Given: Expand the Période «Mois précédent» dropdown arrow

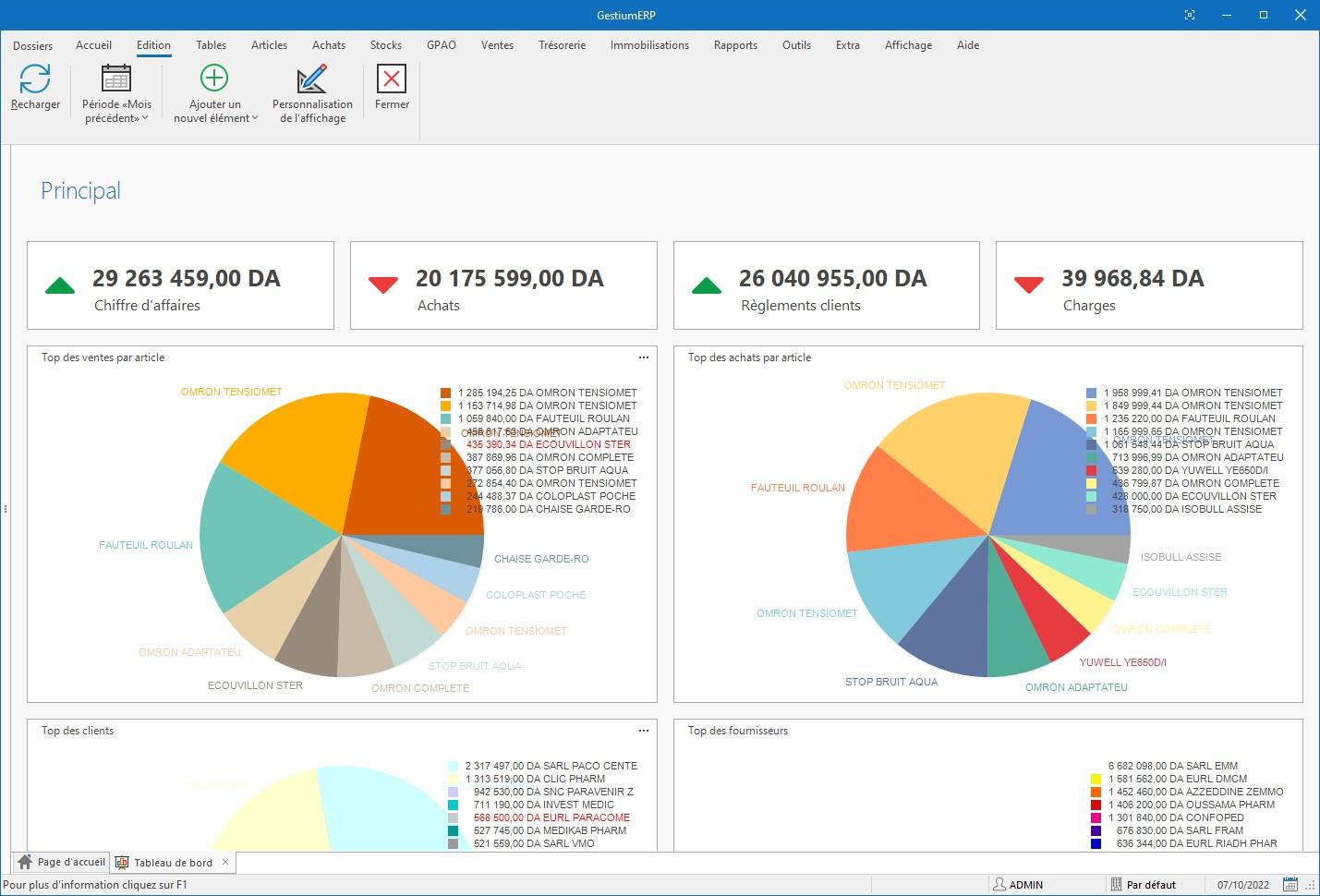Looking at the screenshot, I should [145, 118].
